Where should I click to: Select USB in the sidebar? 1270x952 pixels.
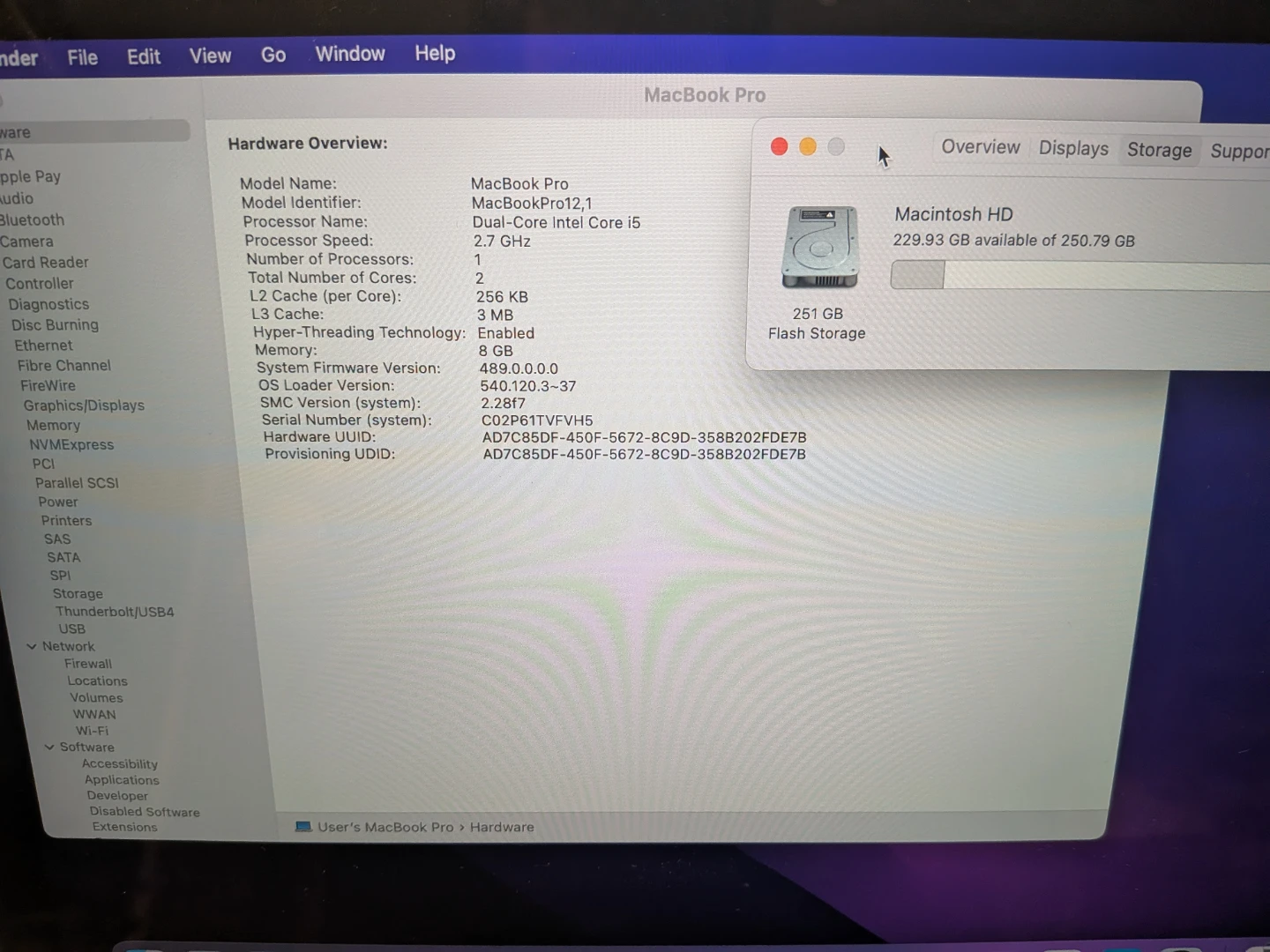72,629
